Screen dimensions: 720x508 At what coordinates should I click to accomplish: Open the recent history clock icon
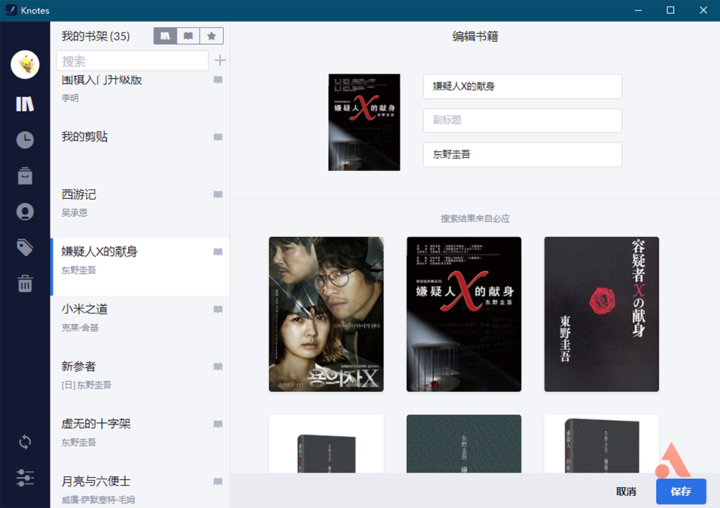(25, 140)
